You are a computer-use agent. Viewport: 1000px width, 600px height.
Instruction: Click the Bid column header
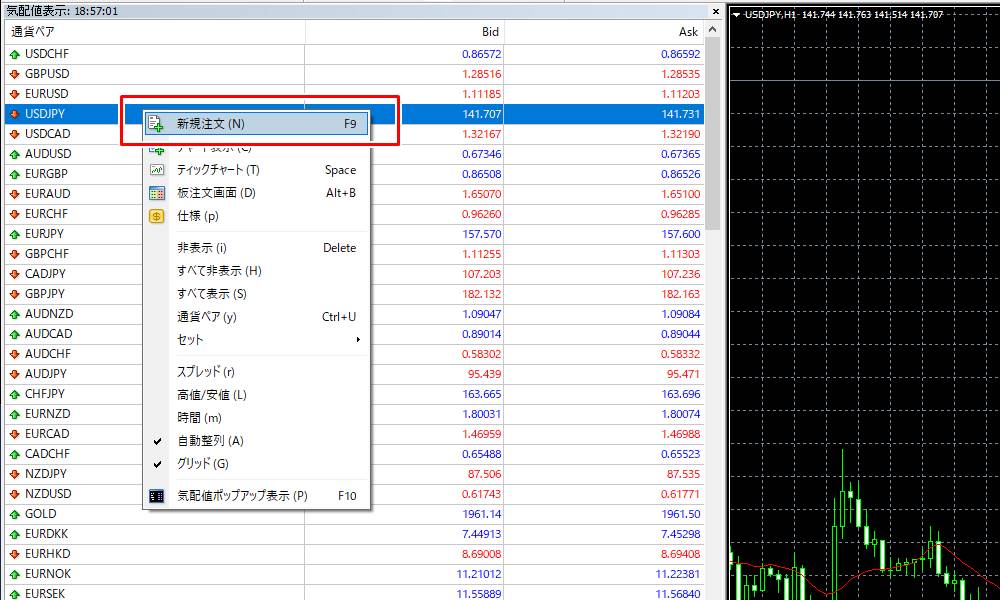[x=490, y=31]
